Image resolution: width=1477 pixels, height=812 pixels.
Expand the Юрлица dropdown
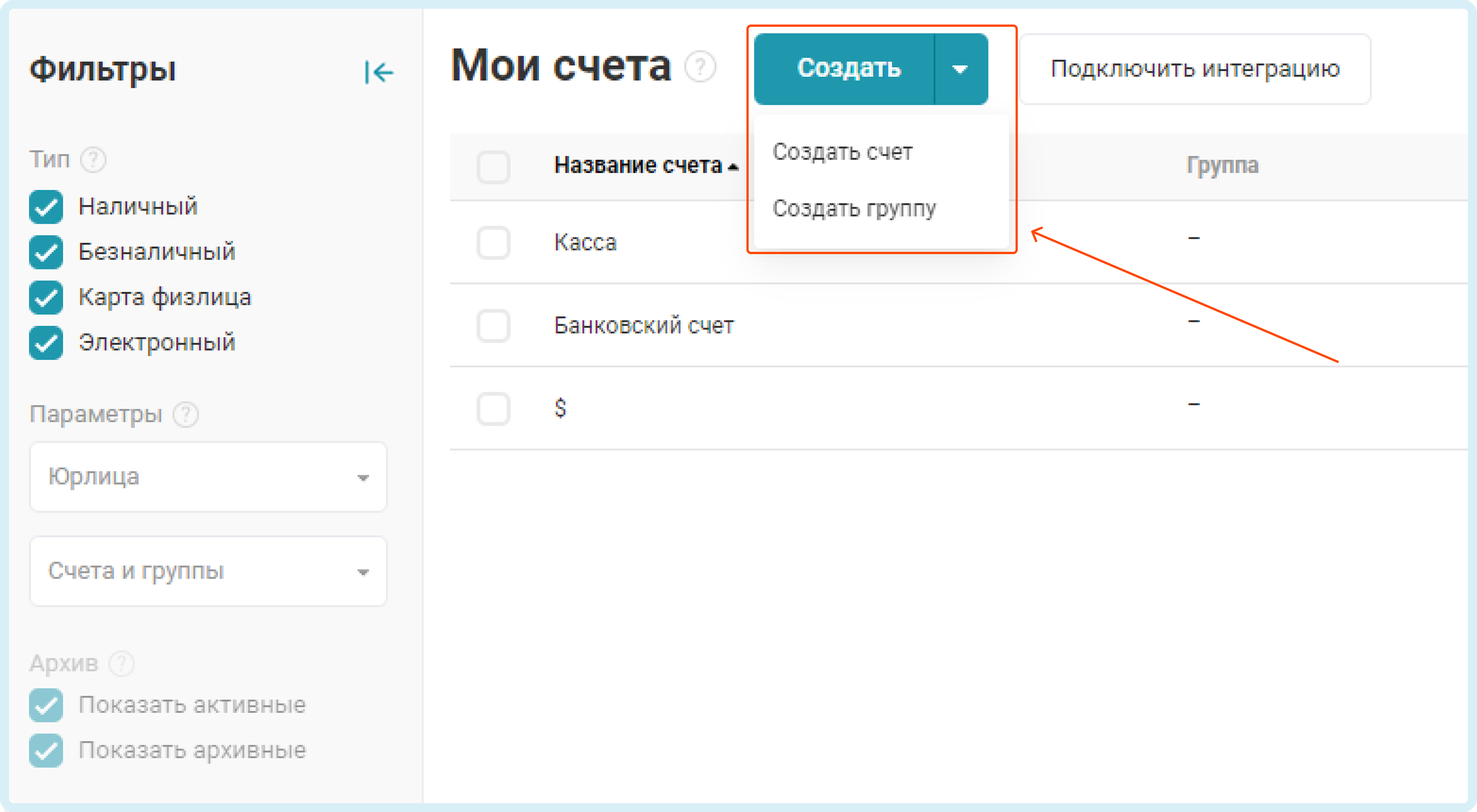(208, 477)
